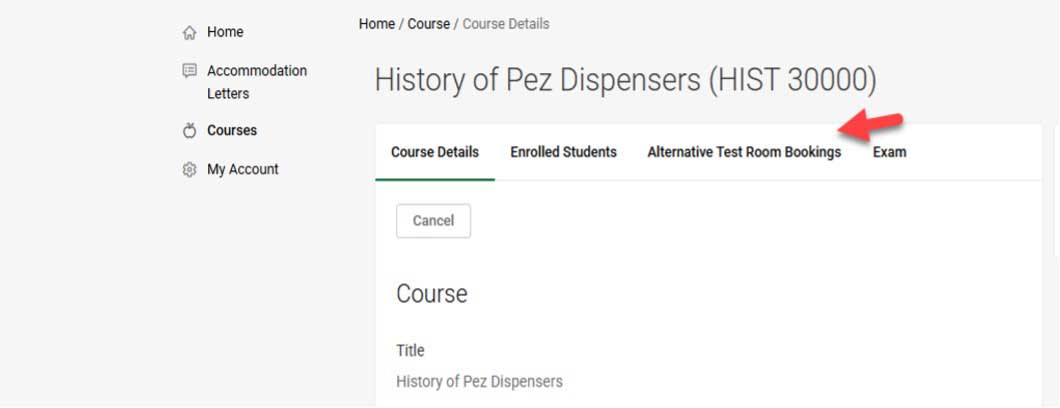Click the Title field label
The width and height of the screenshot is (1060, 408).
tap(410, 351)
